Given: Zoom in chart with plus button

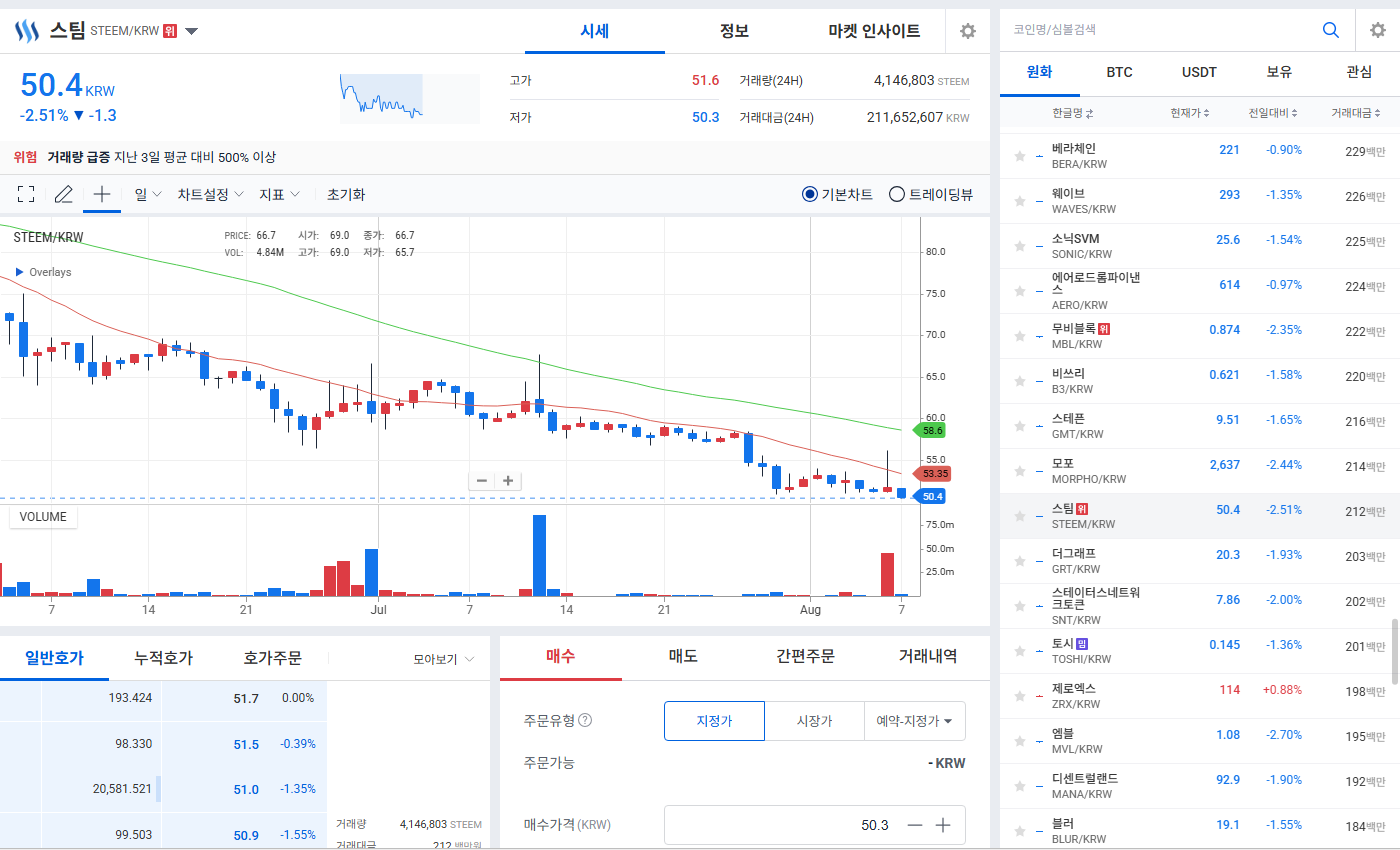Looking at the screenshot, I should [508, 481].
